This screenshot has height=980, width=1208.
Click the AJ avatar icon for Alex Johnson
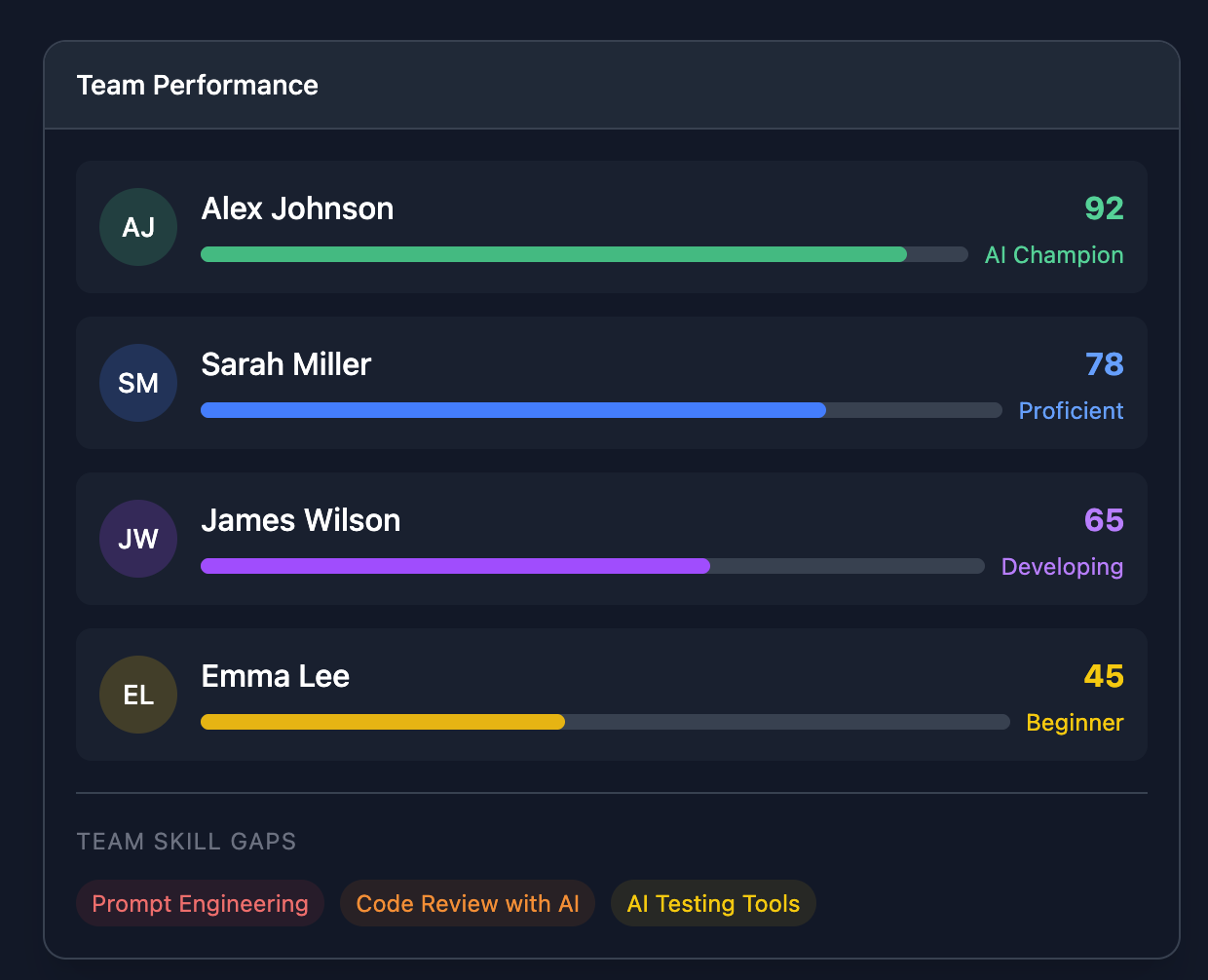(x=138, y=227)
